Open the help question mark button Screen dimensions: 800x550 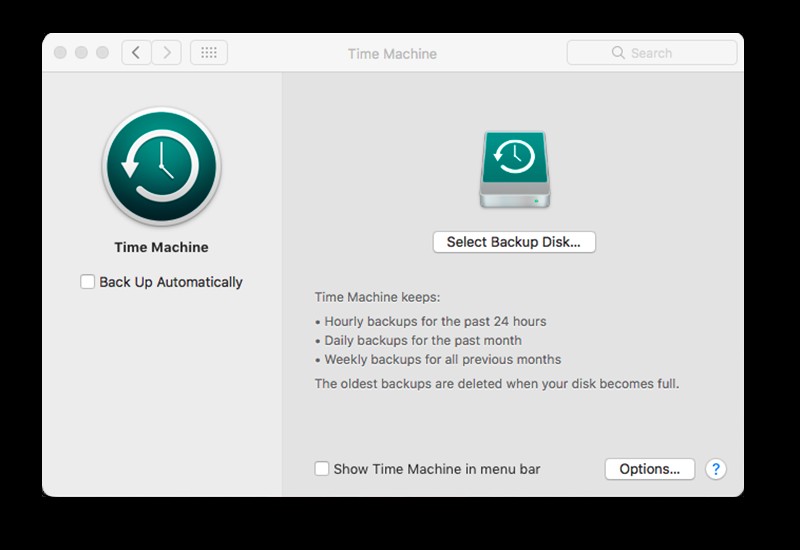click(x=716, y=469)
